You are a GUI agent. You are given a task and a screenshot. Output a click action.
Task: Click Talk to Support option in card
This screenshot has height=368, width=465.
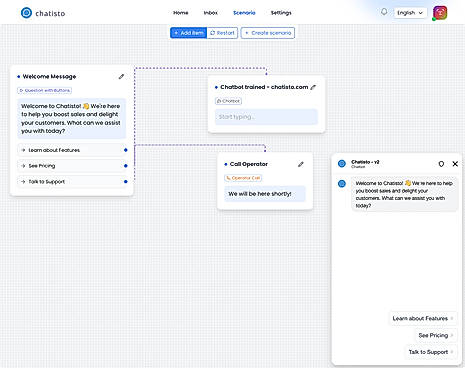click(72, 182)
